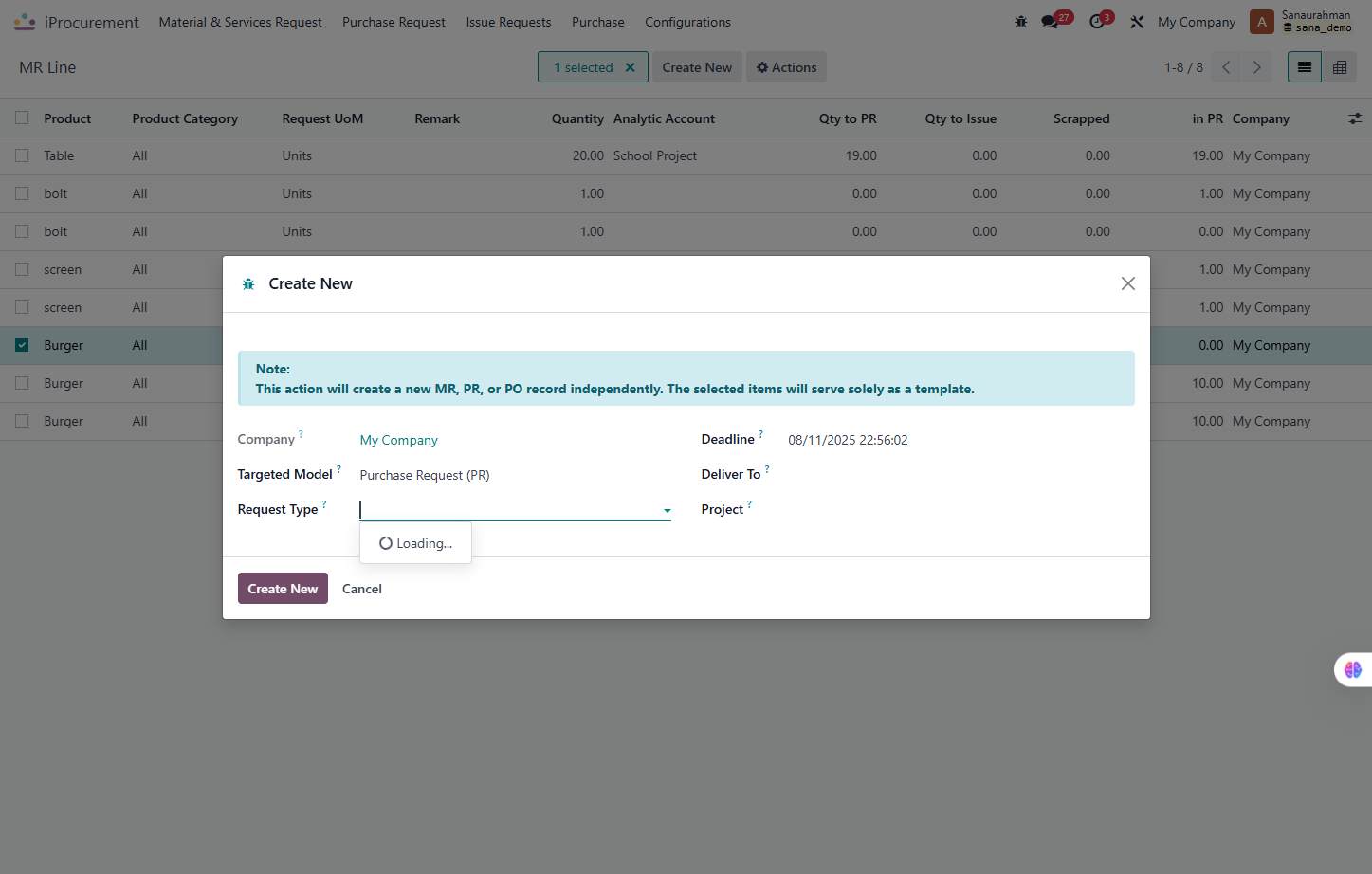Go to the next page arrow

click(1257, 67)
